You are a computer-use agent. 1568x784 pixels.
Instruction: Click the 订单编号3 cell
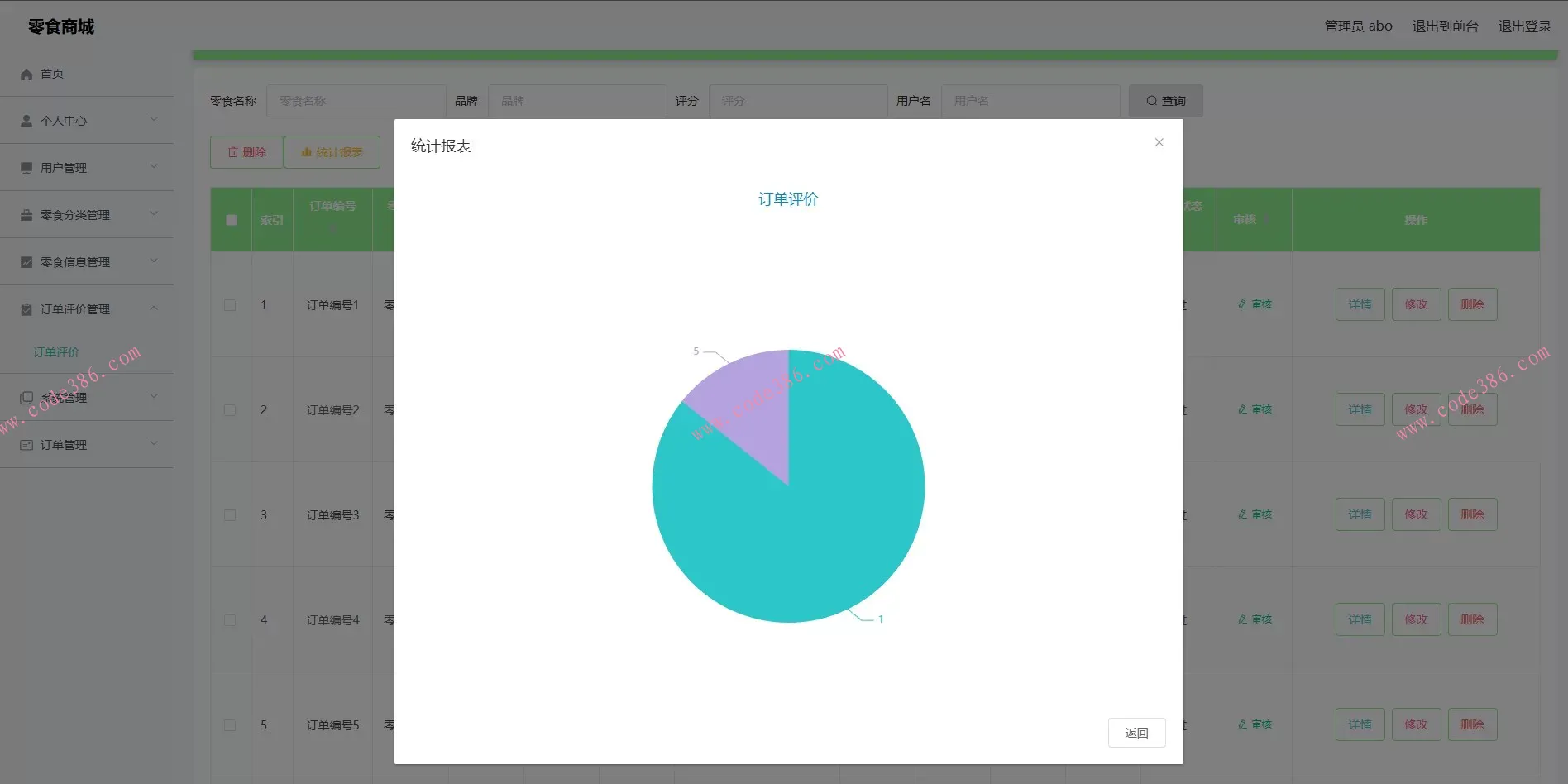(332, 515)
